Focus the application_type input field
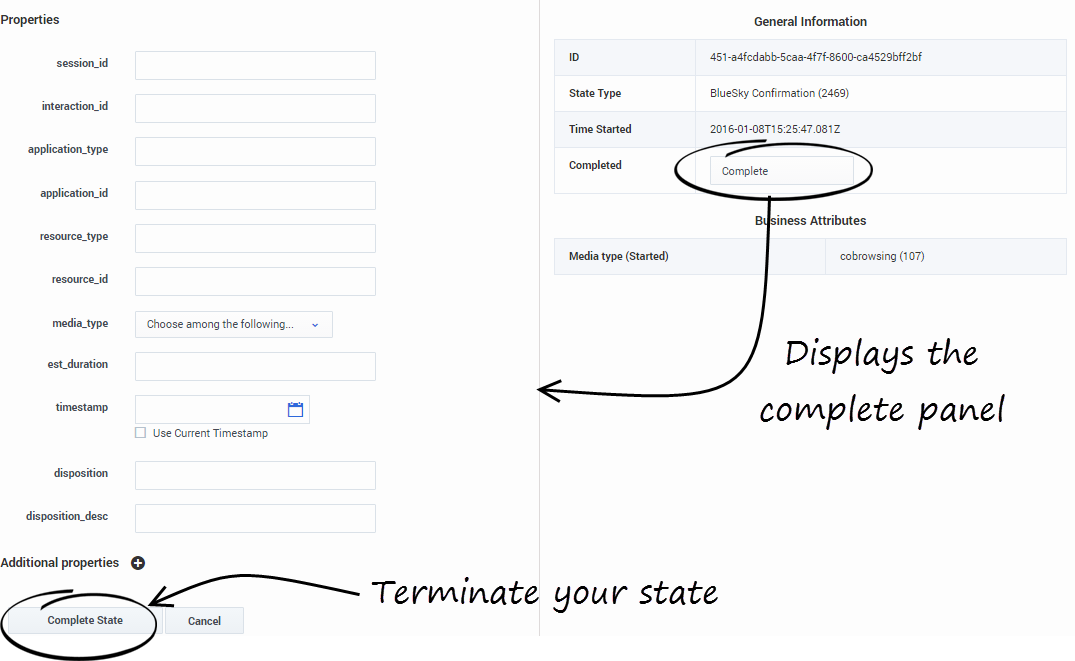This screenshot has width=1075, height=661. 255,152
